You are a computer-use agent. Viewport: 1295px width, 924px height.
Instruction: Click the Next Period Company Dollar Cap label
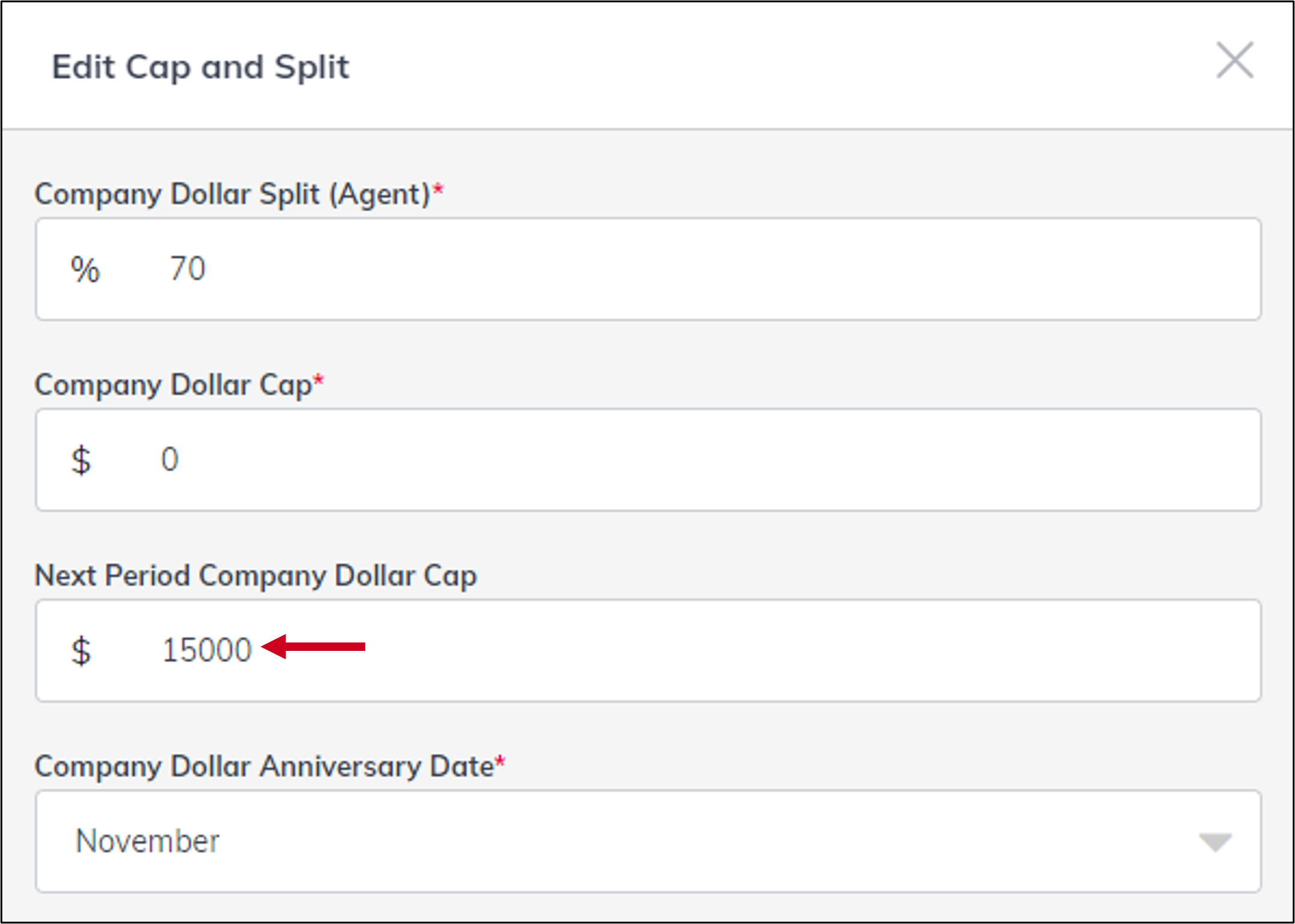[256, 576]
